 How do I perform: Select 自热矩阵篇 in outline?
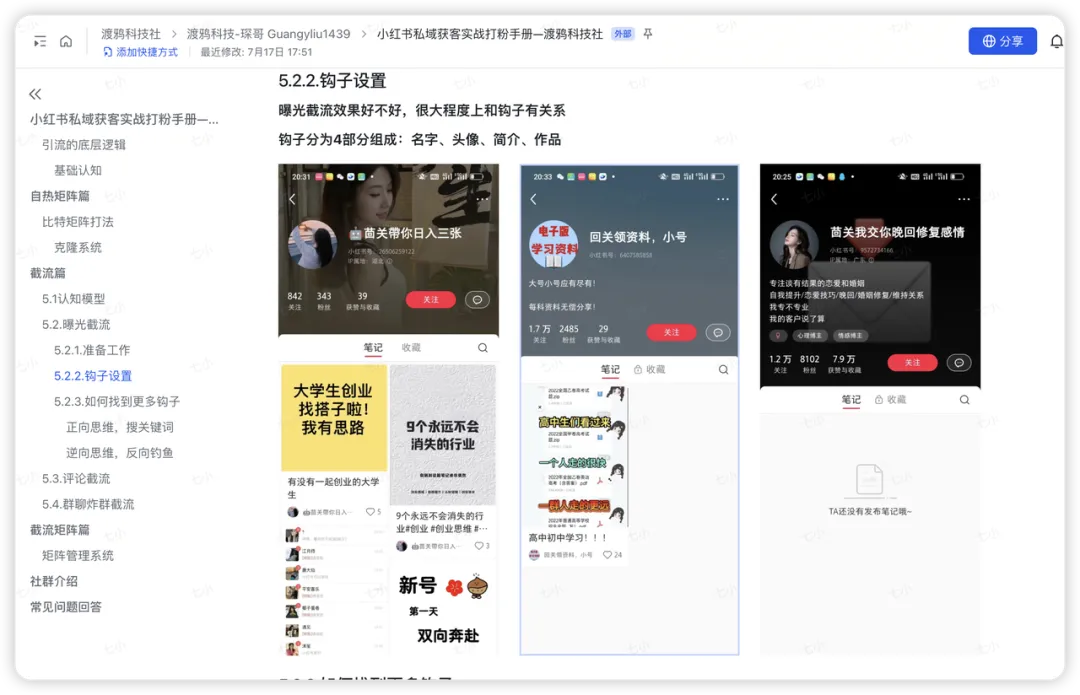60,196
